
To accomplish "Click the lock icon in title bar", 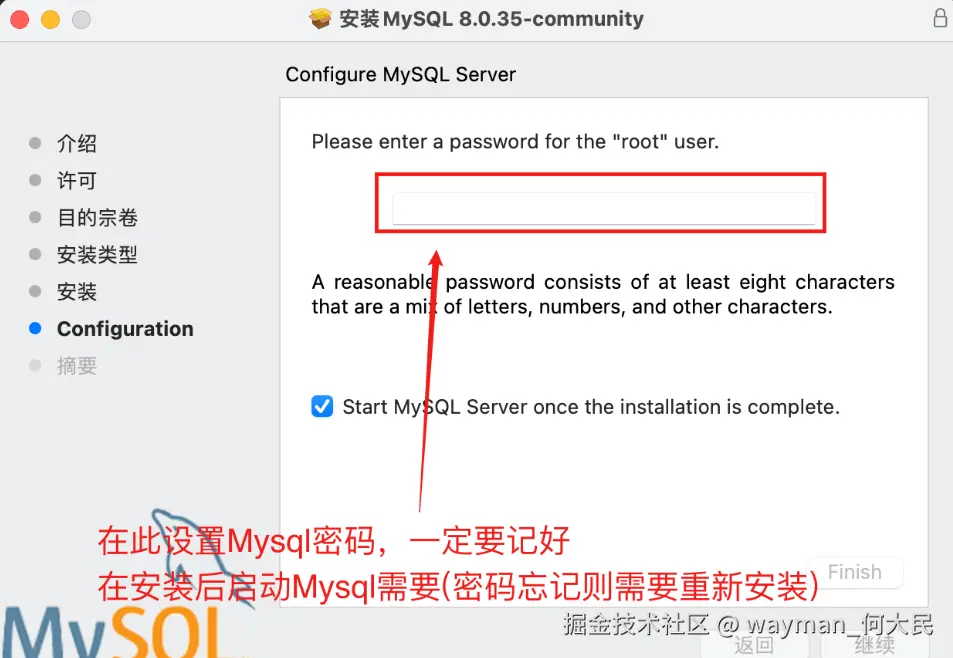I will point(940,18).
